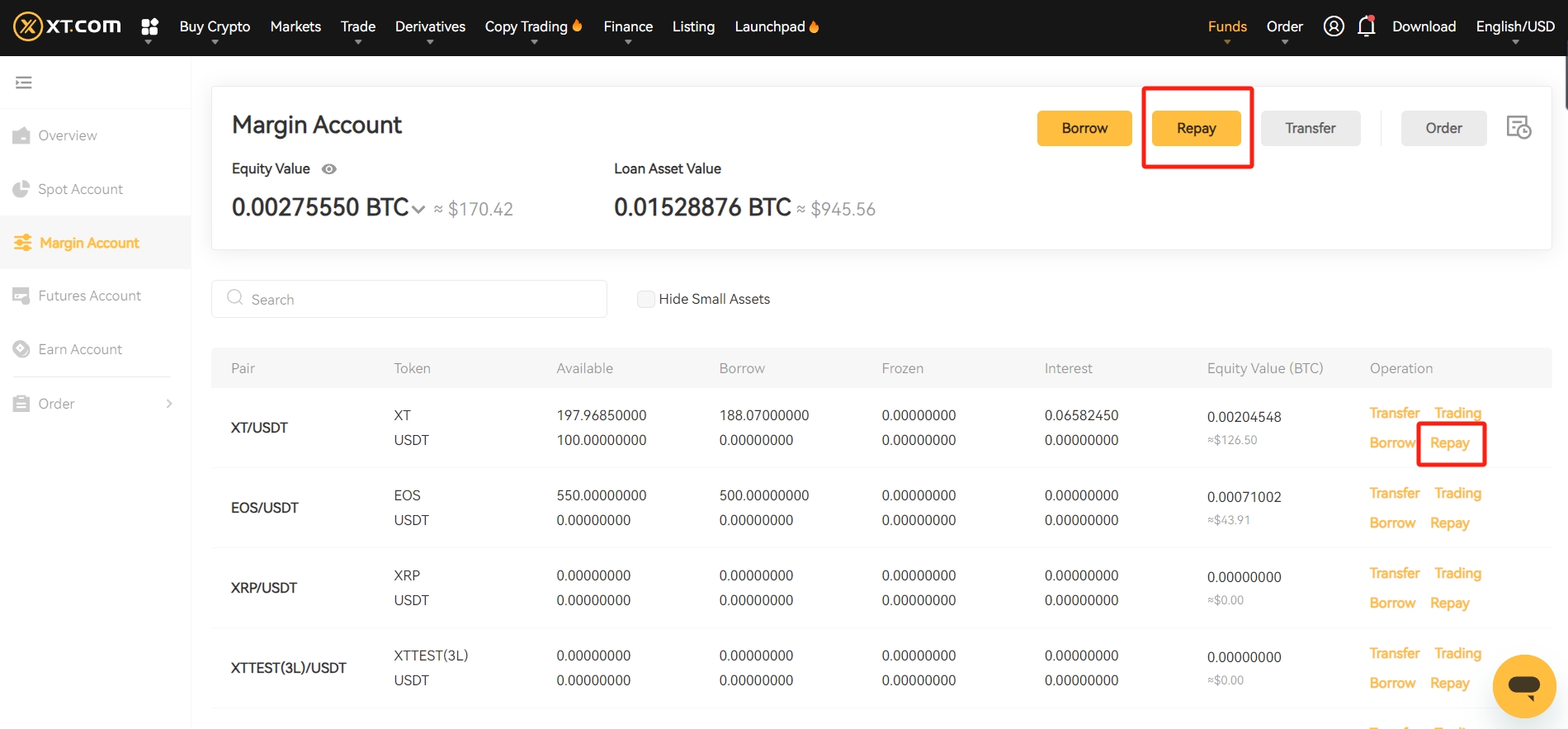
Task: Click the gray Order button in Margin Account
Action: click(x=1444, y=128)
